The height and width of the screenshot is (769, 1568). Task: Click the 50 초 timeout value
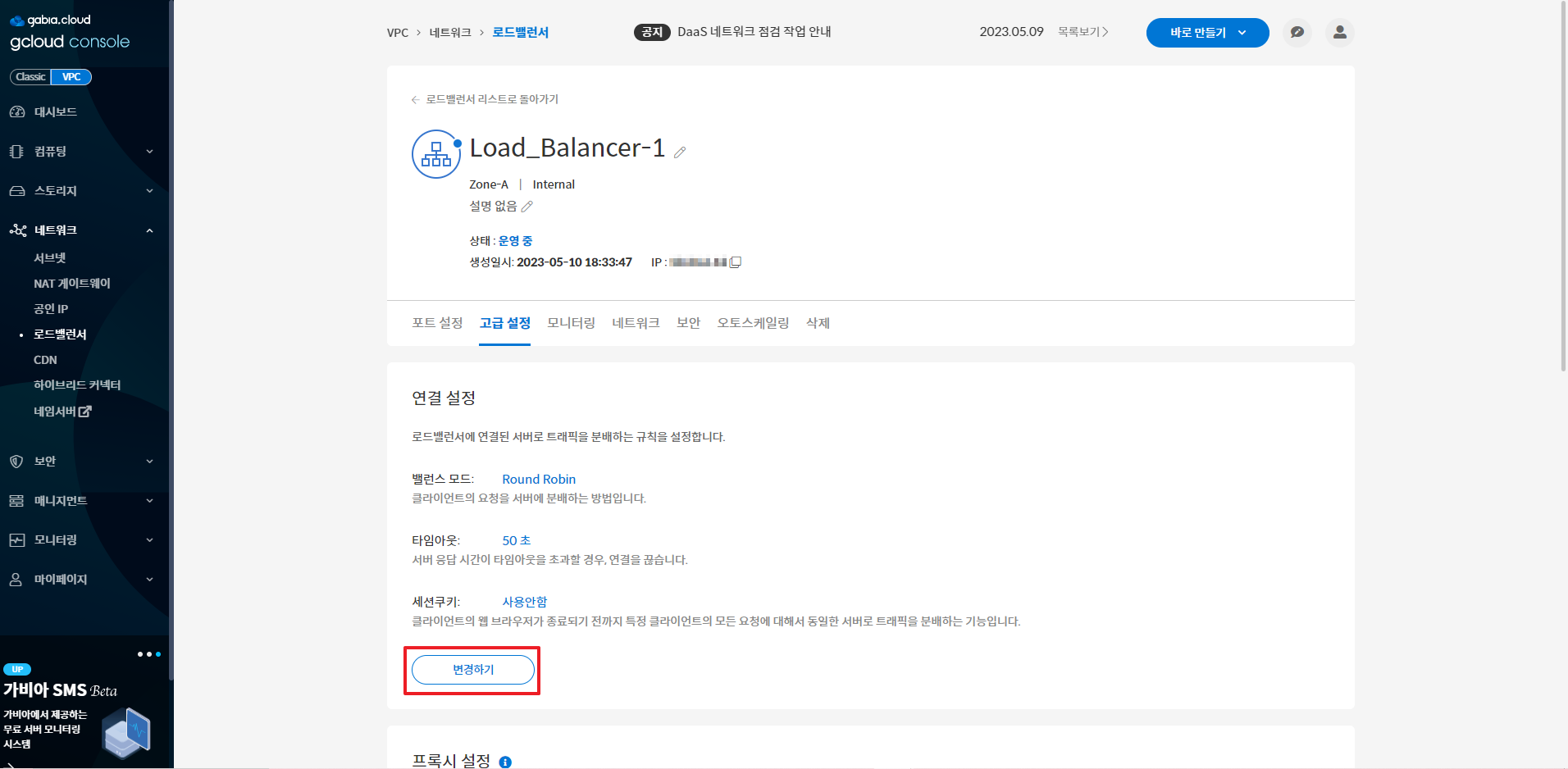point(517,541)
